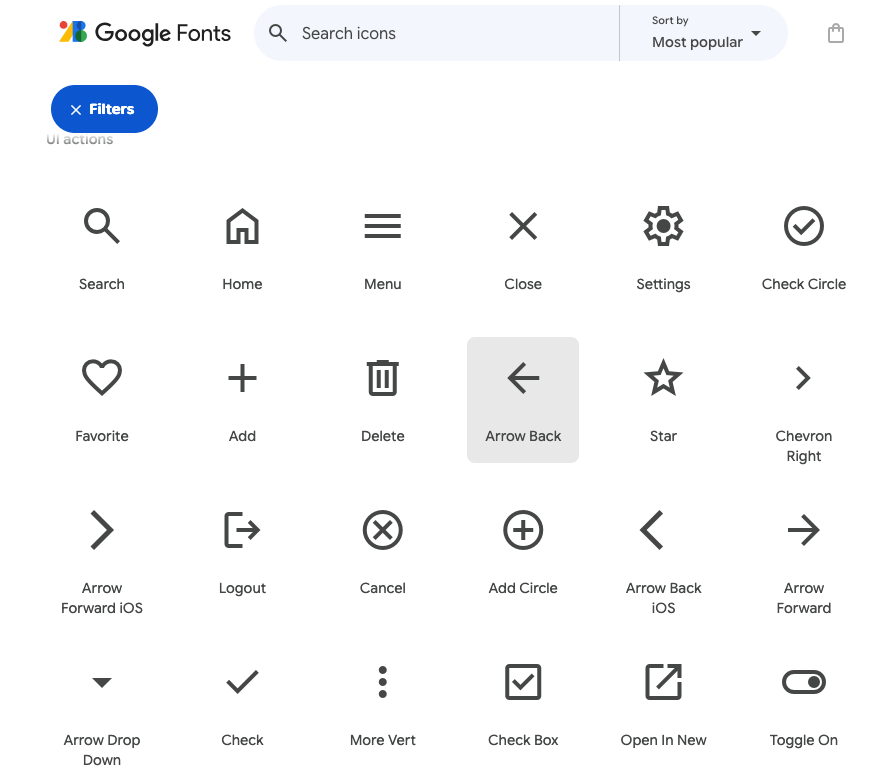Choose the Favorite heart icon
The width and height of the screenshot is (872, 774).
point(102,379)
